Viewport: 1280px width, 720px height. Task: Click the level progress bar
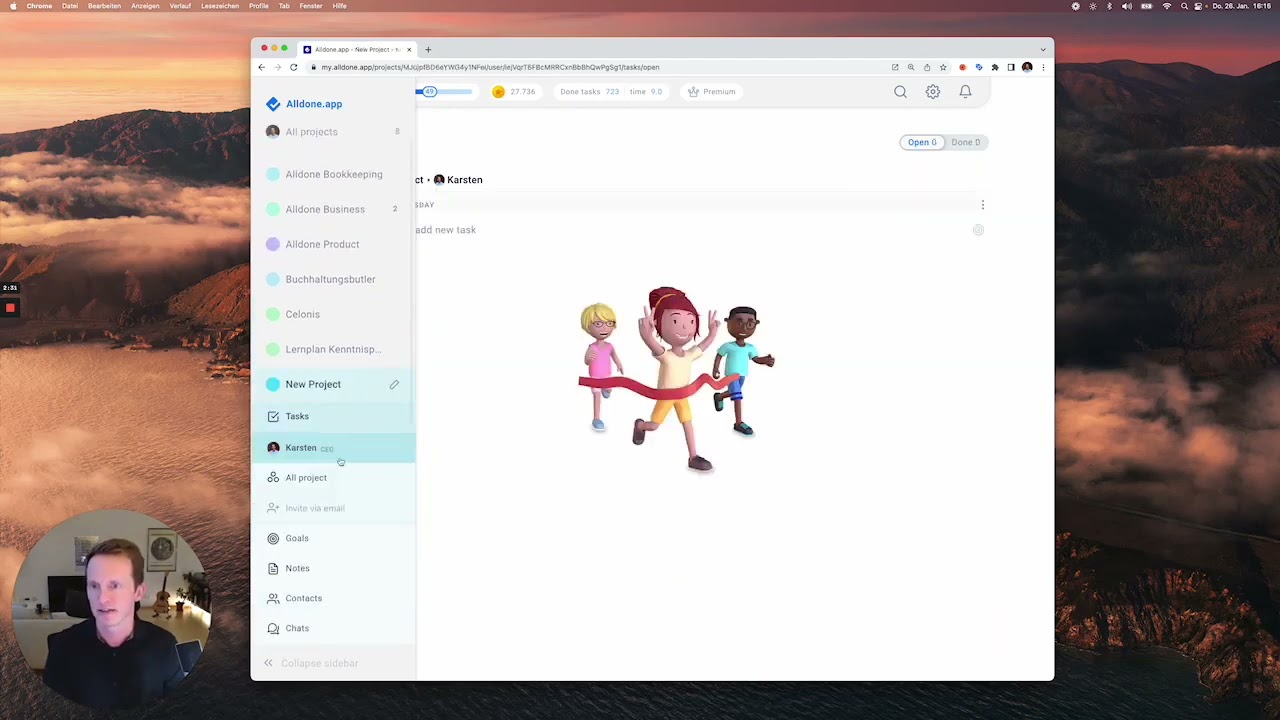point(444,92)
